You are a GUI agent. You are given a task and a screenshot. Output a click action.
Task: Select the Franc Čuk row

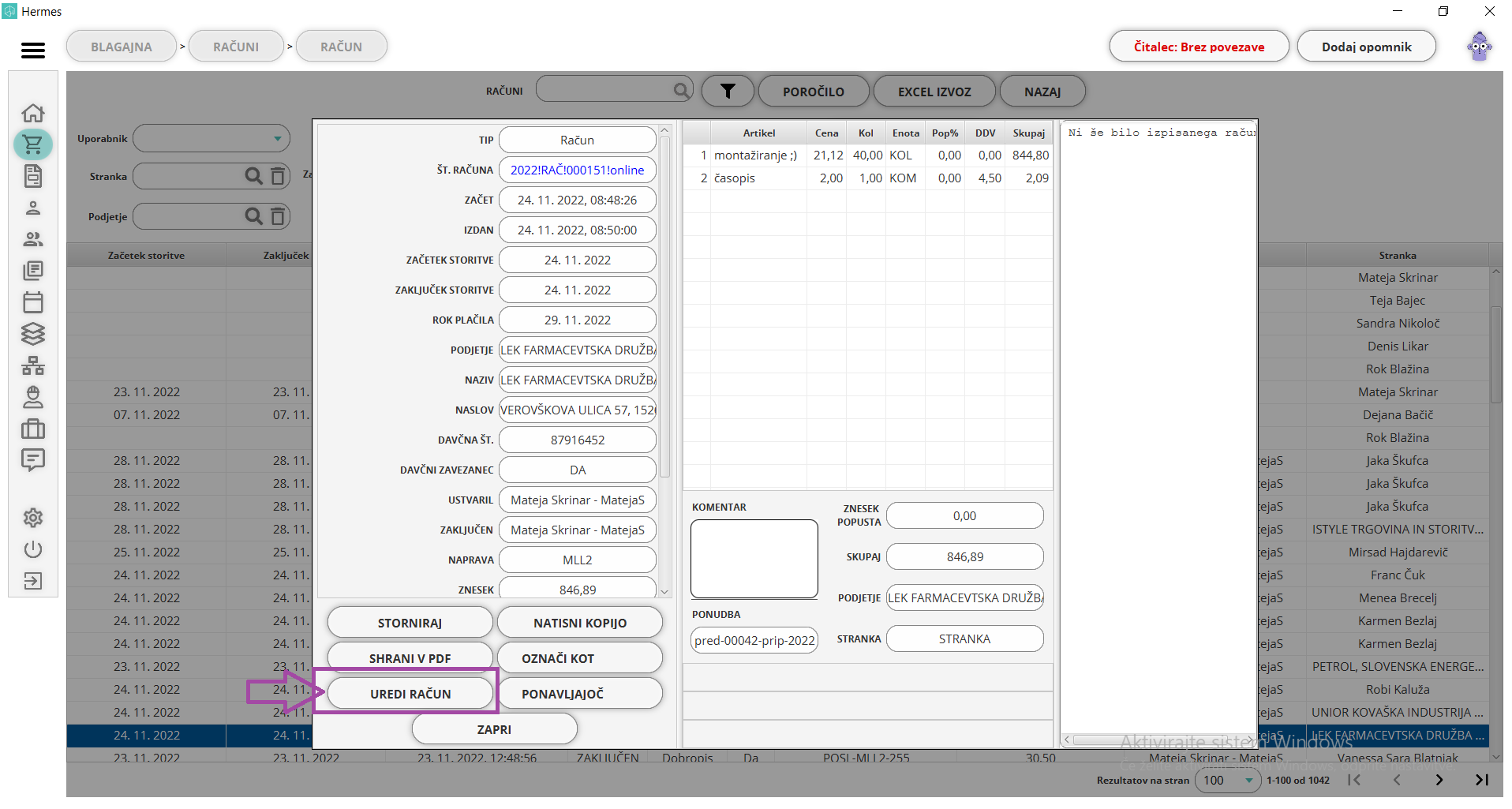pos(1398,575)
